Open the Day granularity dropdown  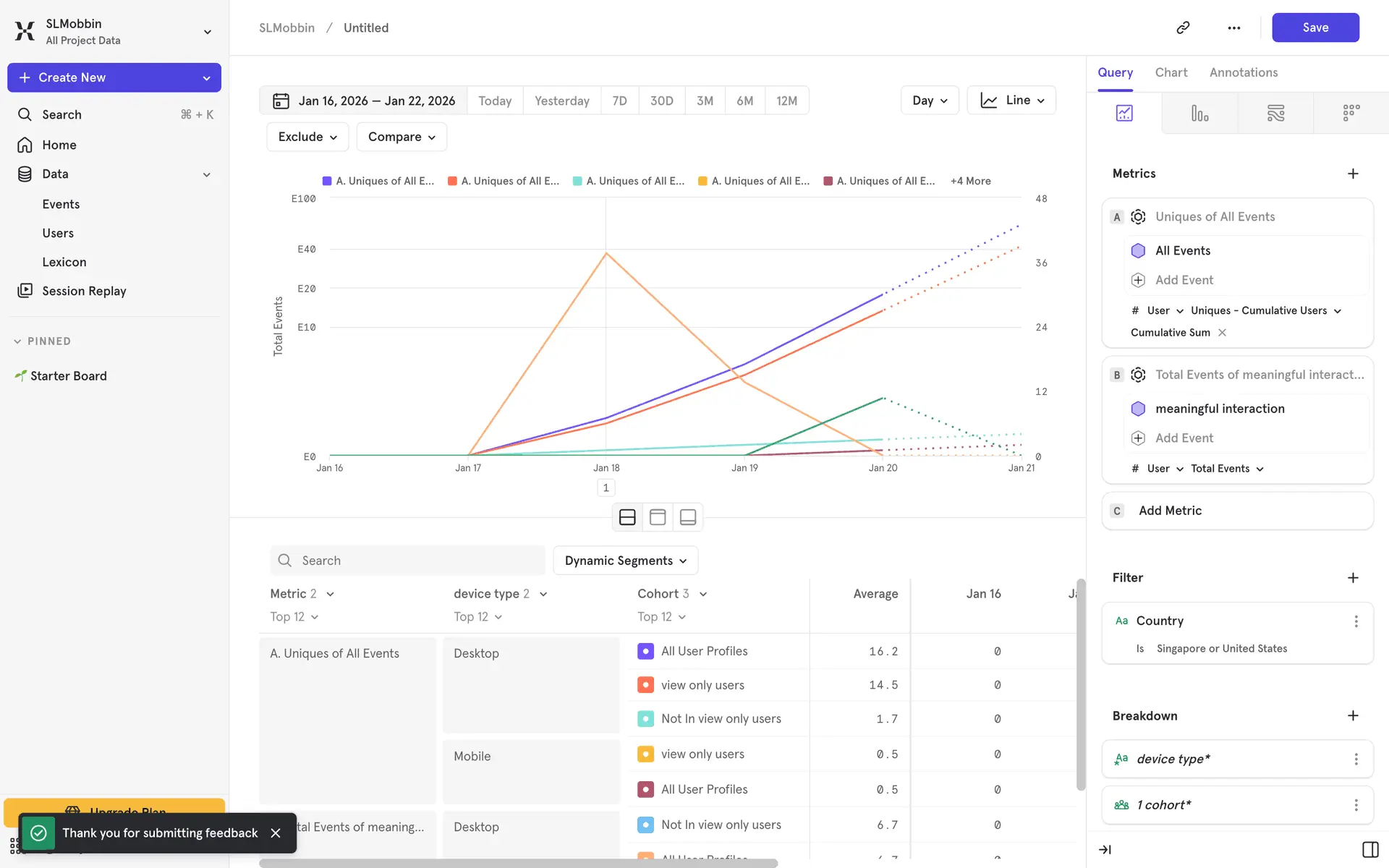930,101
